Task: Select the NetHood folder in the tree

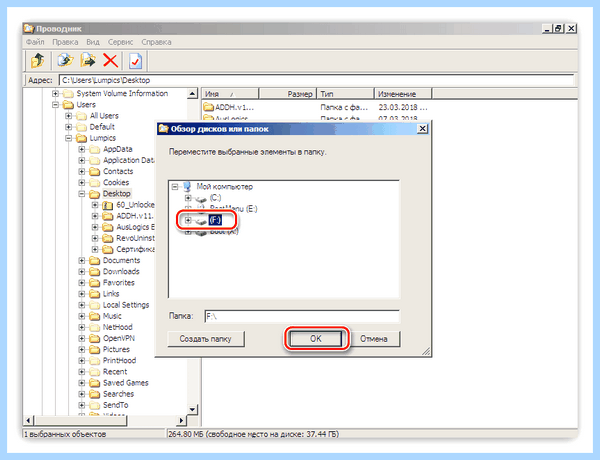Action: pos(117,327)
